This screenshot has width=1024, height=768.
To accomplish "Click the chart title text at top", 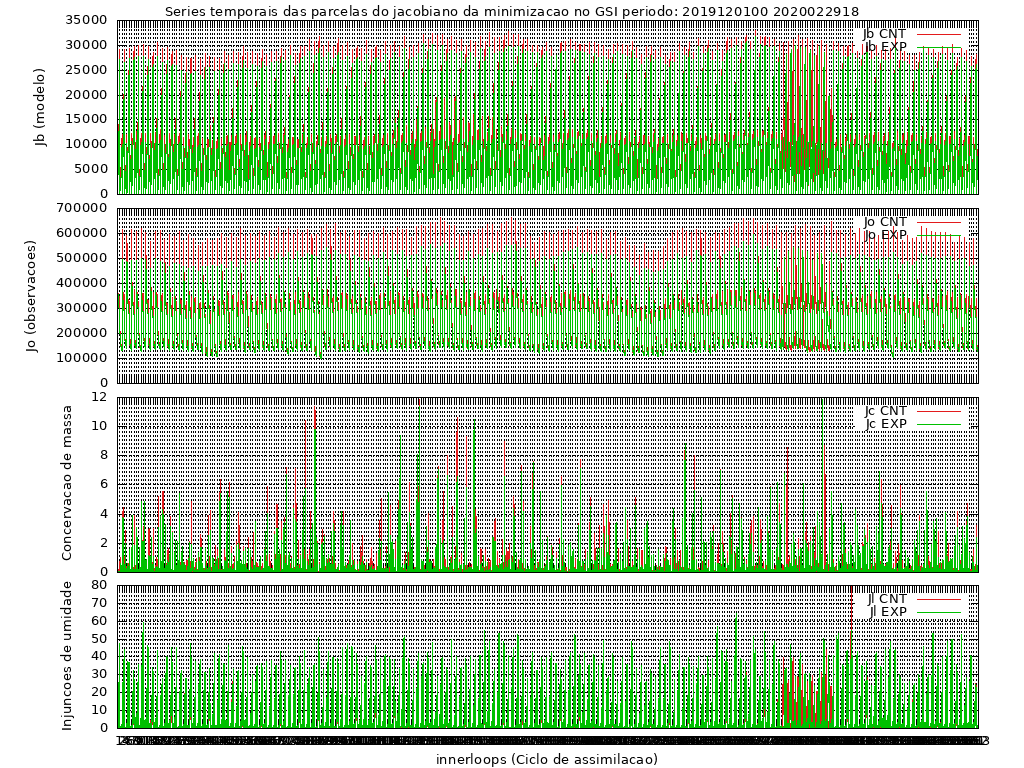I will coord(511,11).
